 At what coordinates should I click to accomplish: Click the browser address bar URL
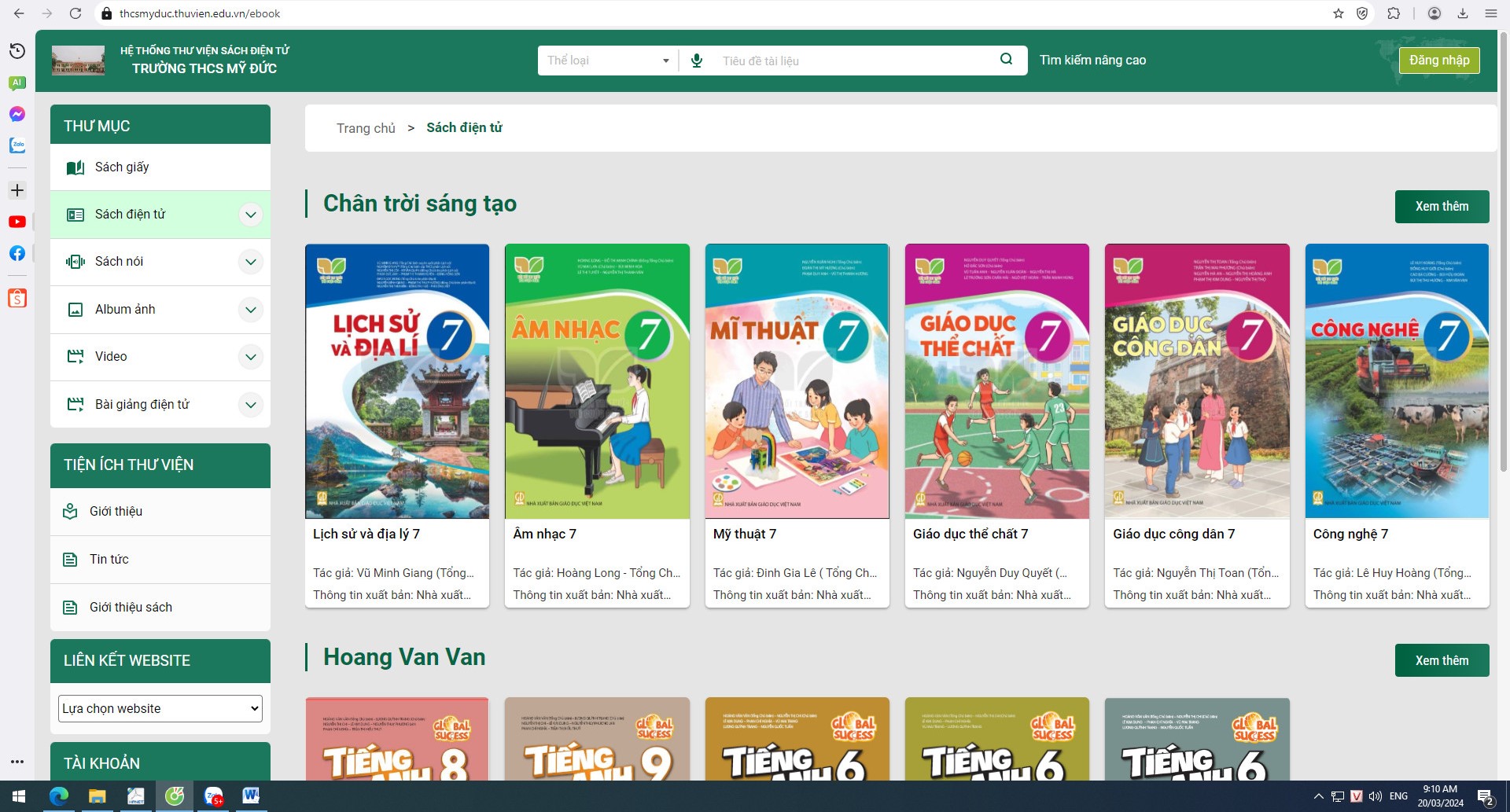pyautogui.click(x=200, y=13)
